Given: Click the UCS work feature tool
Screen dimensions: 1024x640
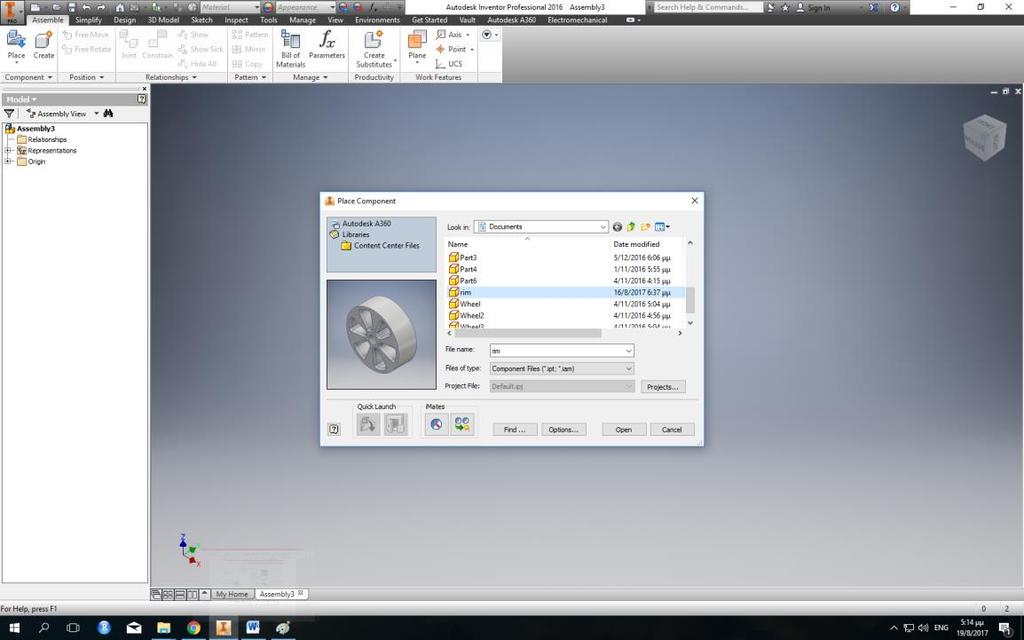Looking at the screenshot, I should coord(449,64).
